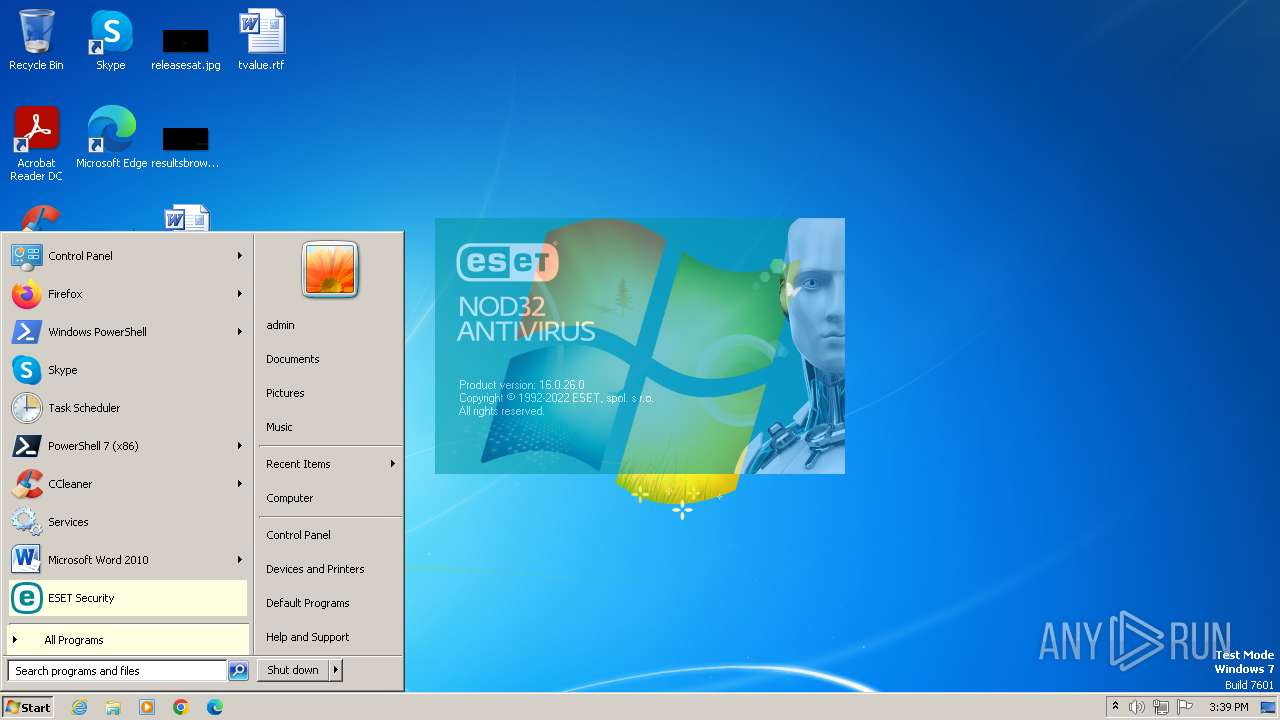
Task: Select tvalue.rtf document on desktop
Action: click(261, 40)
